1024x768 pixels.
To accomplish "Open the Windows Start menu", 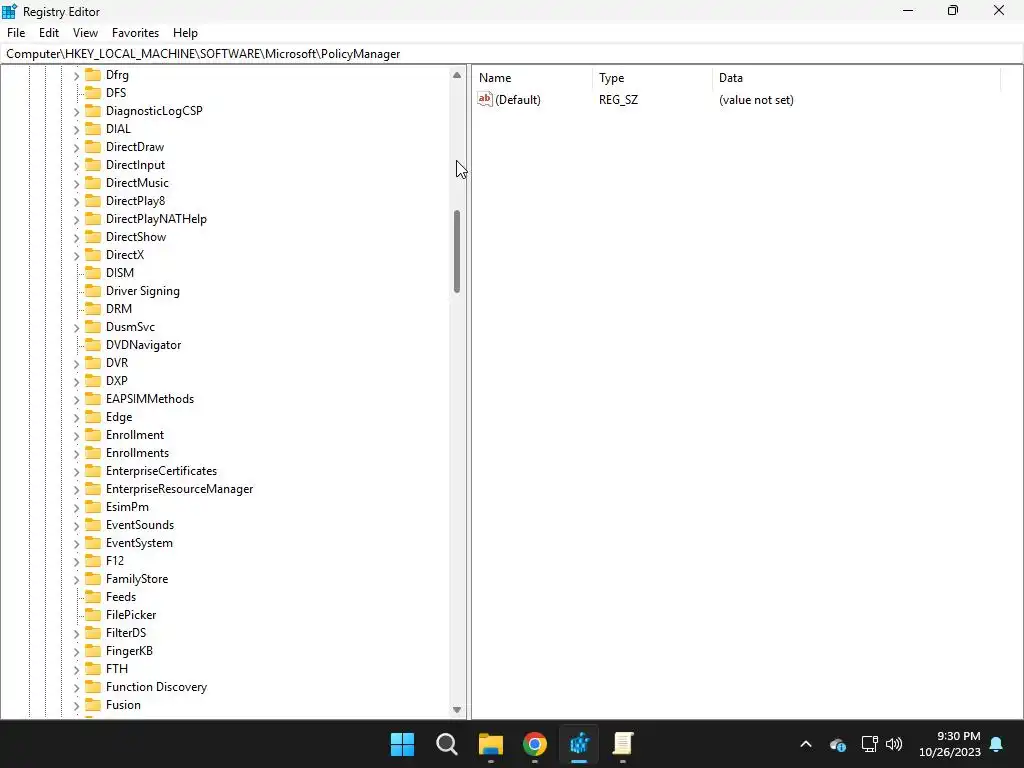I will (402, 744).
